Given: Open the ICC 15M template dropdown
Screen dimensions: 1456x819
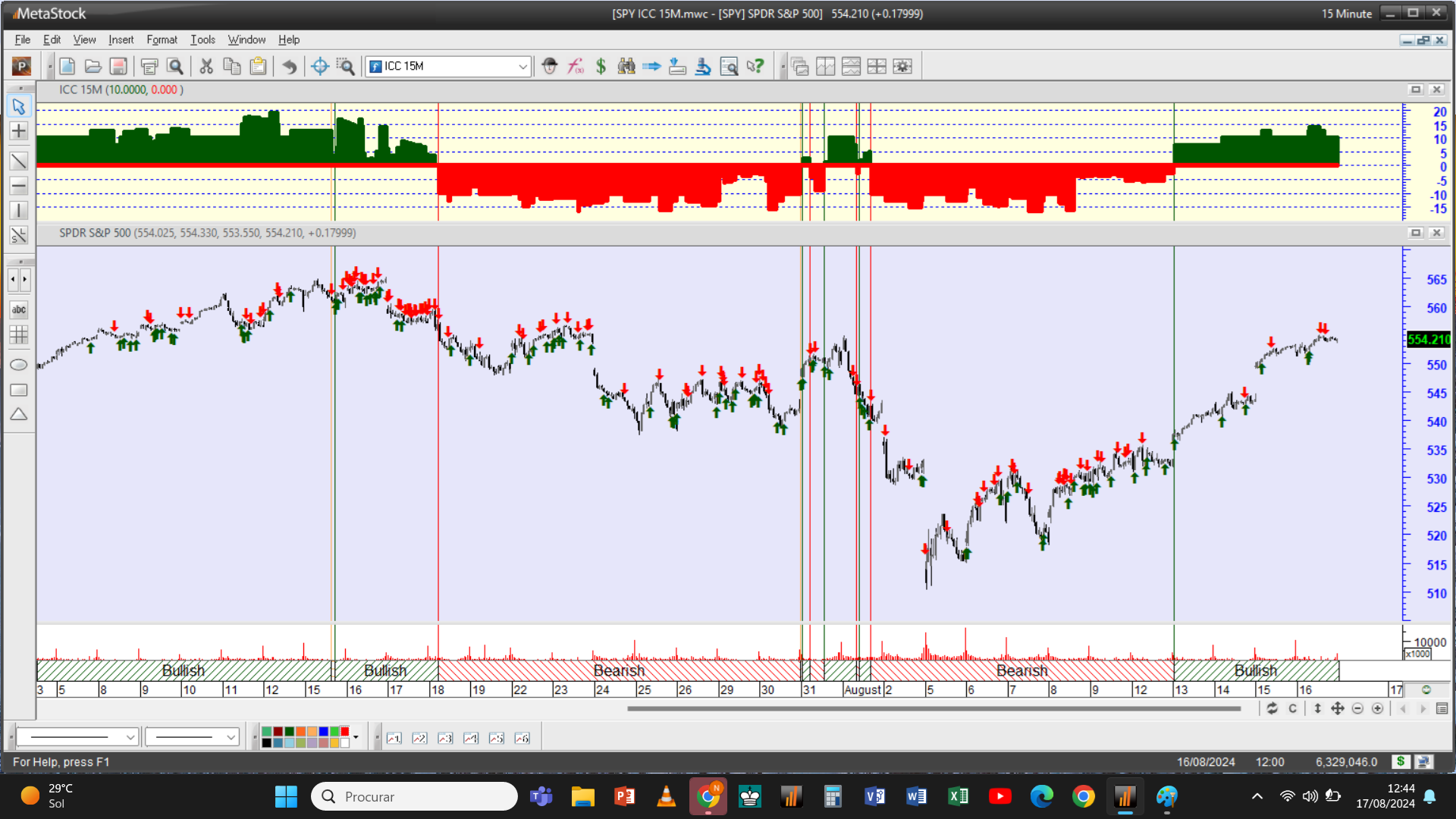Looking at the screenshot, I should (522, 67).
